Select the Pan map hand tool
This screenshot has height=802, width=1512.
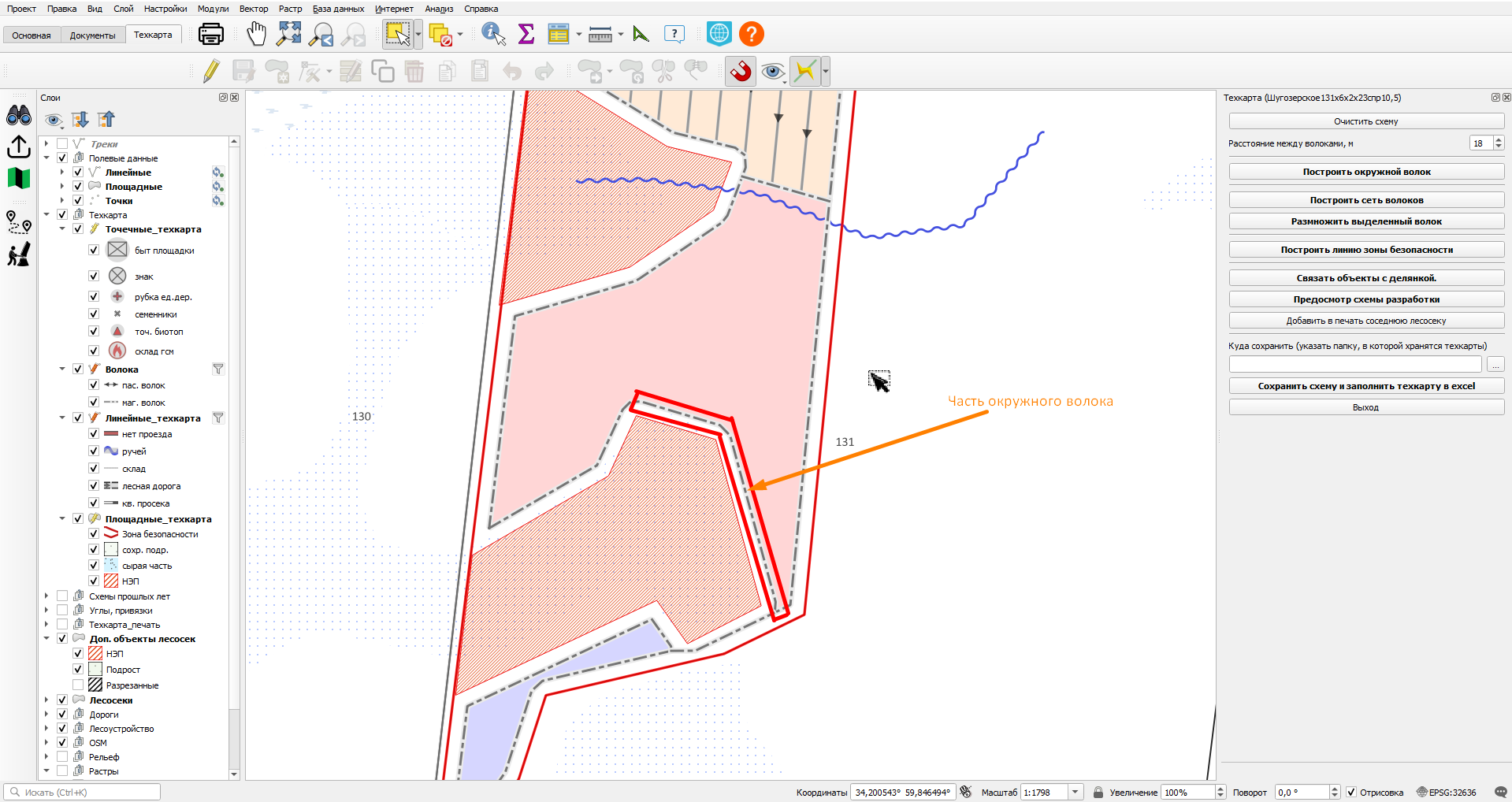click(257, 34)
